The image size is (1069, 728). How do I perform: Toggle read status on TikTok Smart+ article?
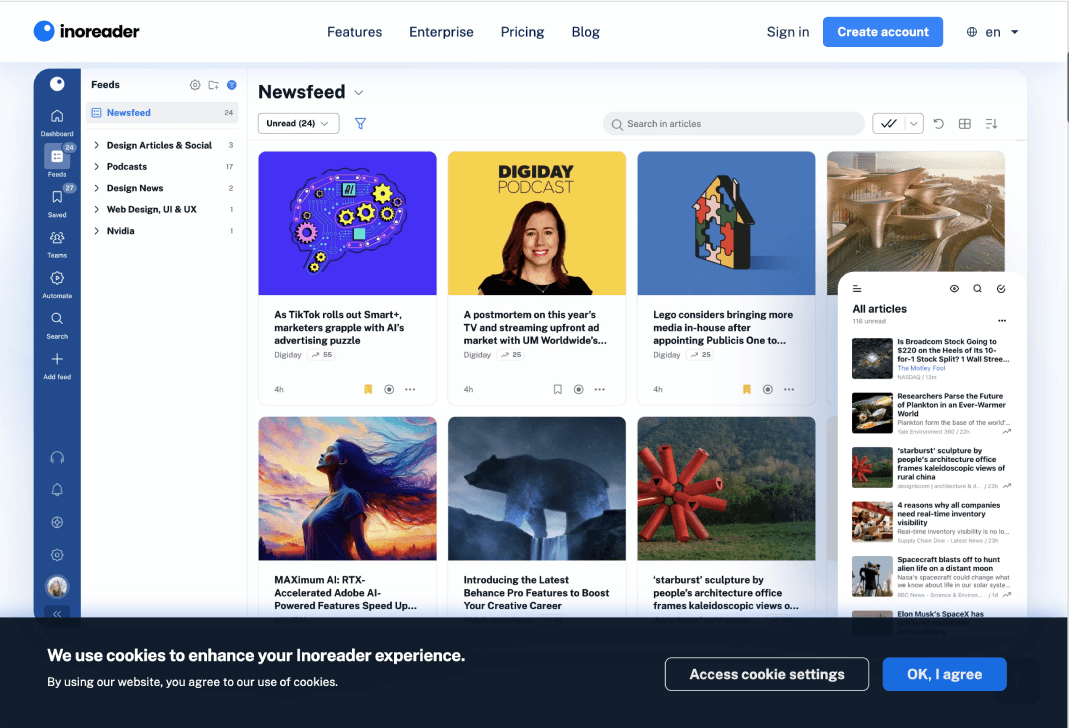pyautogui.click(x=389, y=389)
